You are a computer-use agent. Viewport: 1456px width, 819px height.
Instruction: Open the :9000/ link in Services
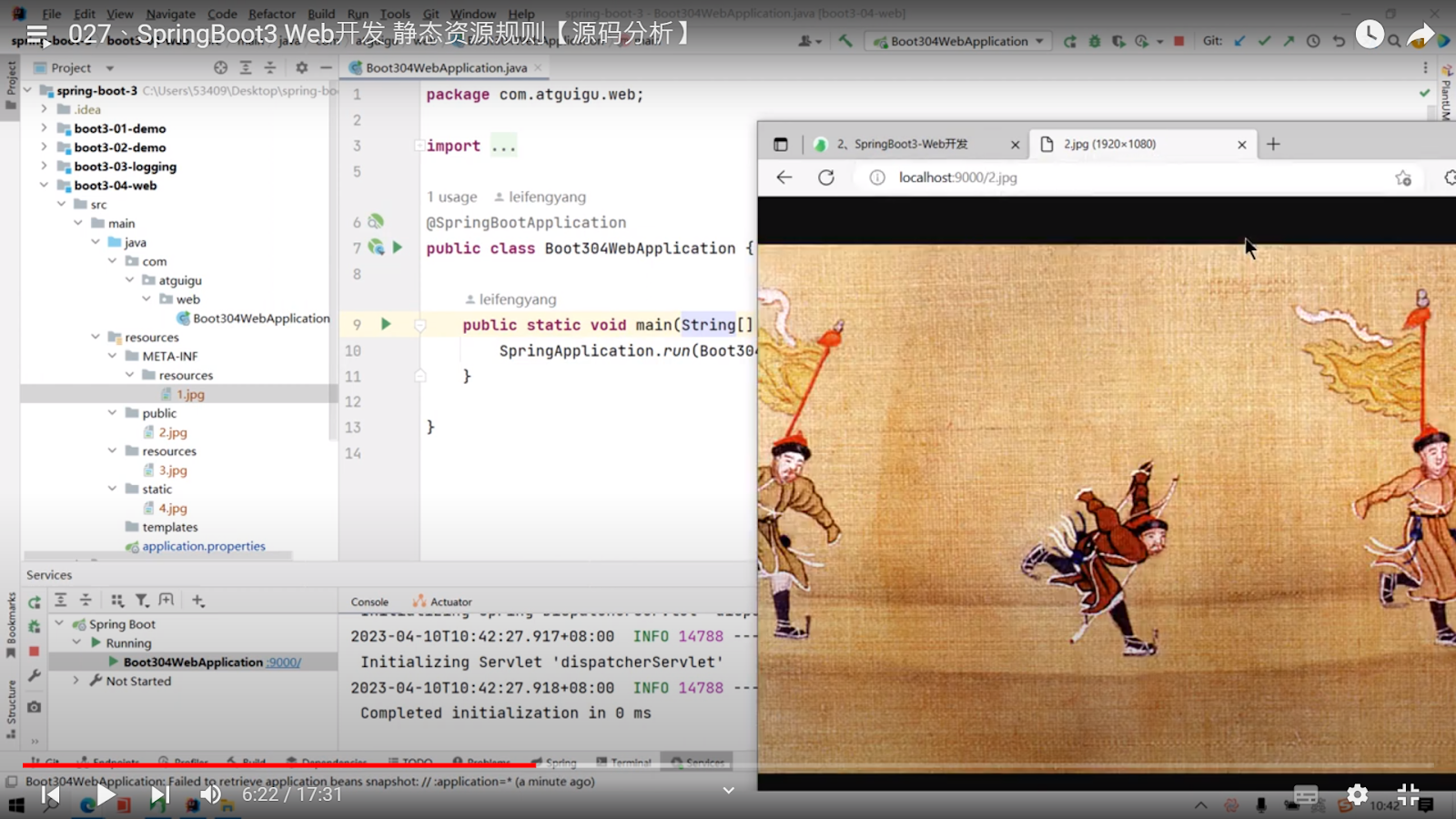click(x=284, y=662)
